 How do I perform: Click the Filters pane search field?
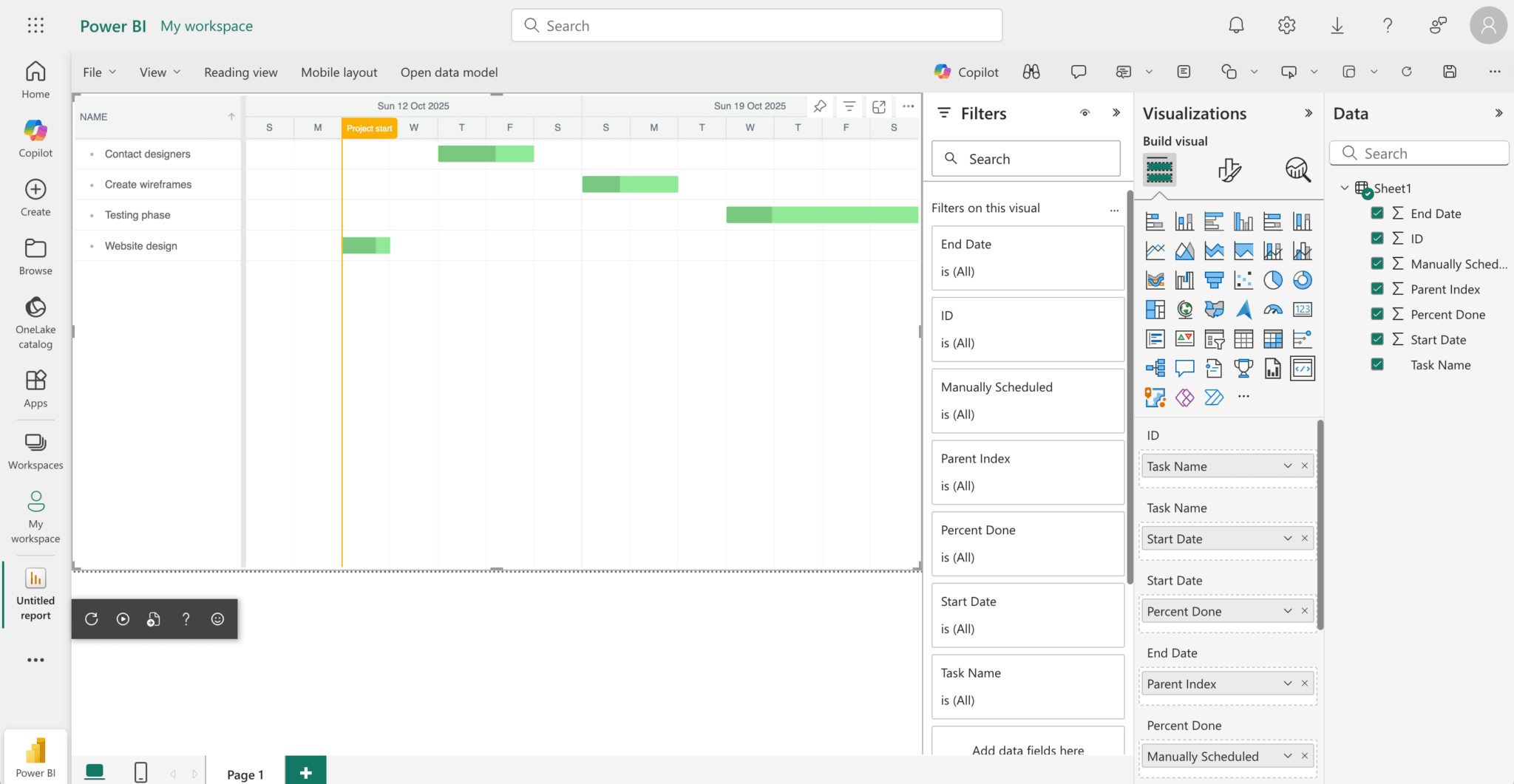tap(1026, 159)
